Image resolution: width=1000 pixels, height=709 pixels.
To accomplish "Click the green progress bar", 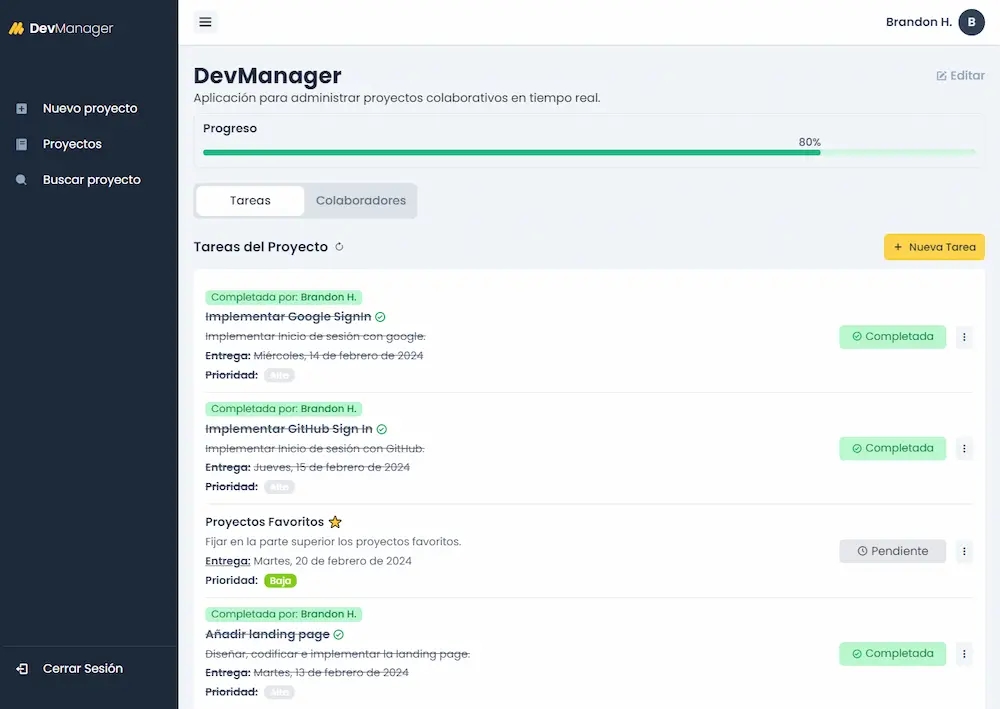I will tap(510, 152).
